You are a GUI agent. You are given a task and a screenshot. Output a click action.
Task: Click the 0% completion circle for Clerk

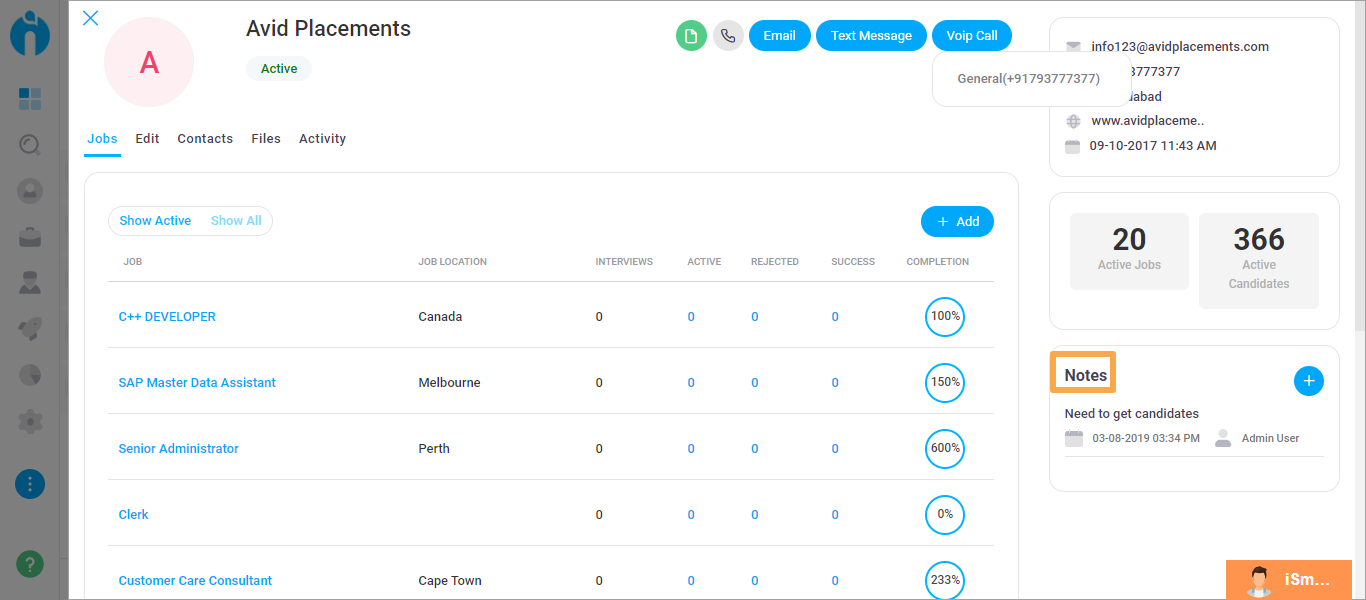[945, 514]
